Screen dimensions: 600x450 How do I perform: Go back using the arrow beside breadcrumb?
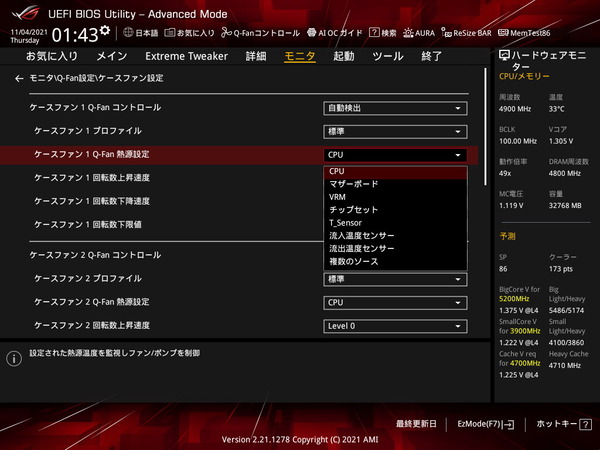18,78
